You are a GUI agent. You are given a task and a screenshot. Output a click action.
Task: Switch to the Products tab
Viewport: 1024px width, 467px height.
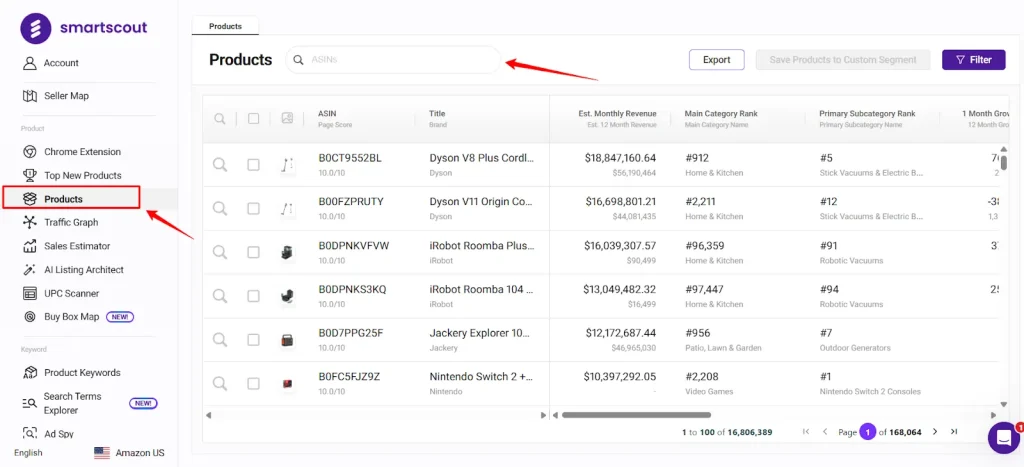click(x=225, y=26)
